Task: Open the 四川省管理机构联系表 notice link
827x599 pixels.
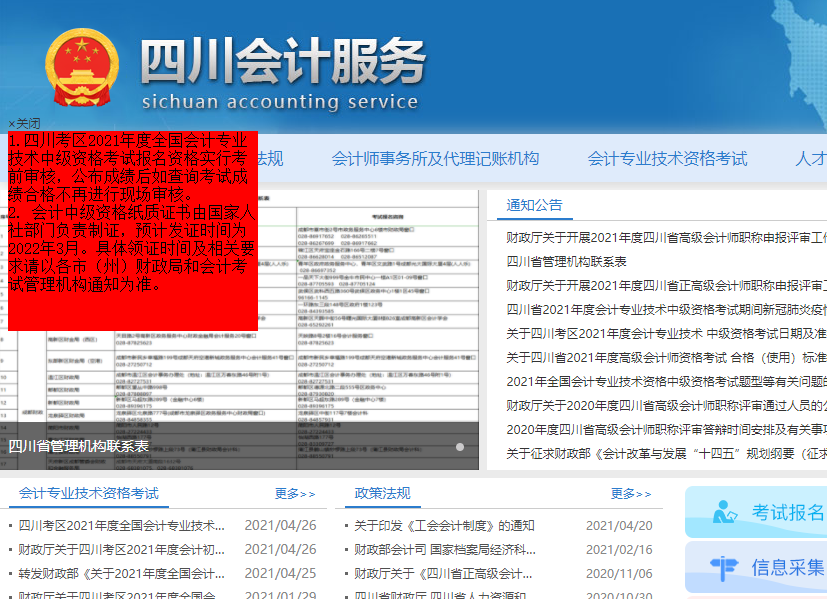Action: [x=566, y=262]
